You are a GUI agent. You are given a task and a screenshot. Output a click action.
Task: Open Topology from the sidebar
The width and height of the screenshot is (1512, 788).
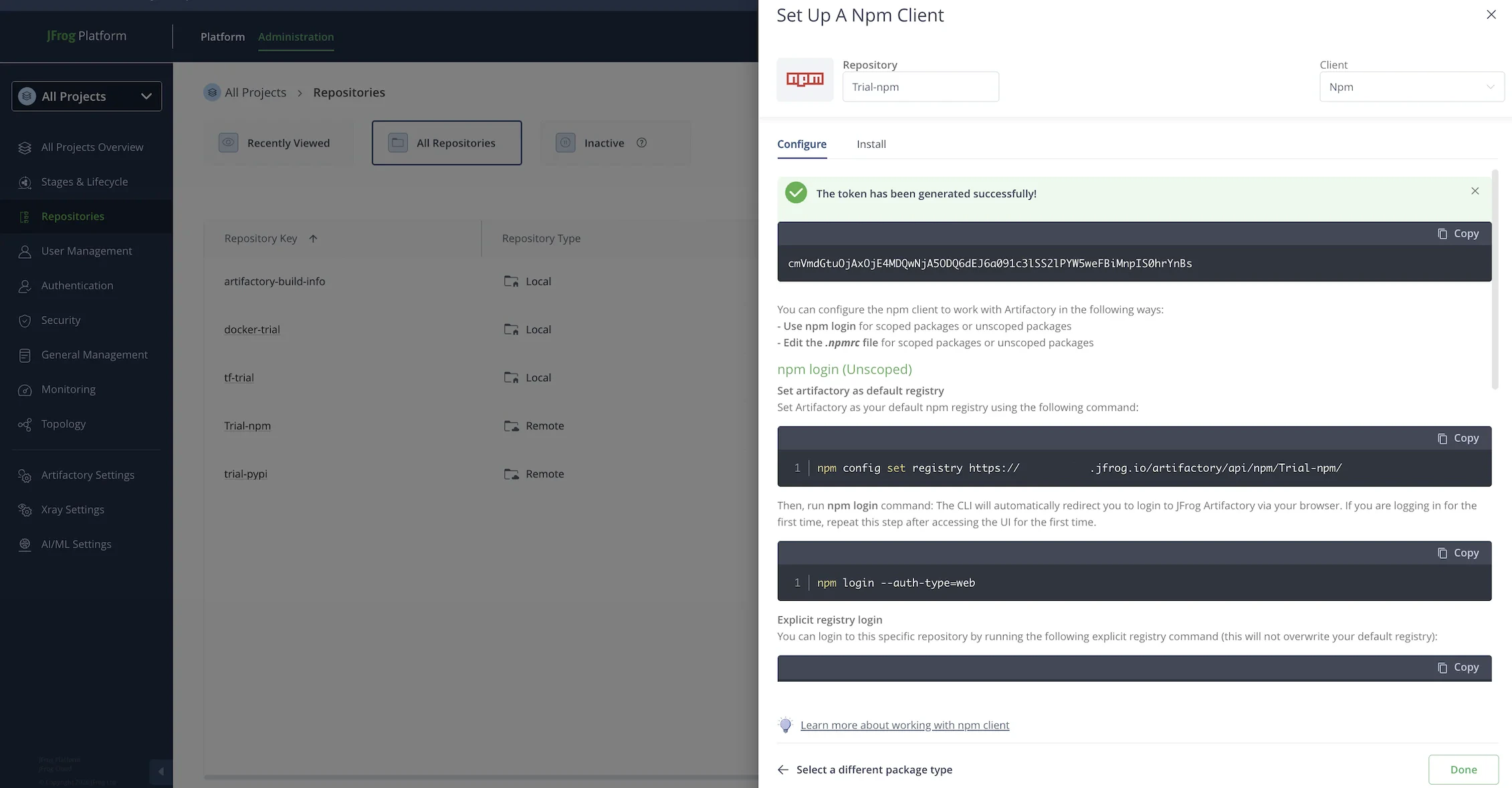(63, 424)
